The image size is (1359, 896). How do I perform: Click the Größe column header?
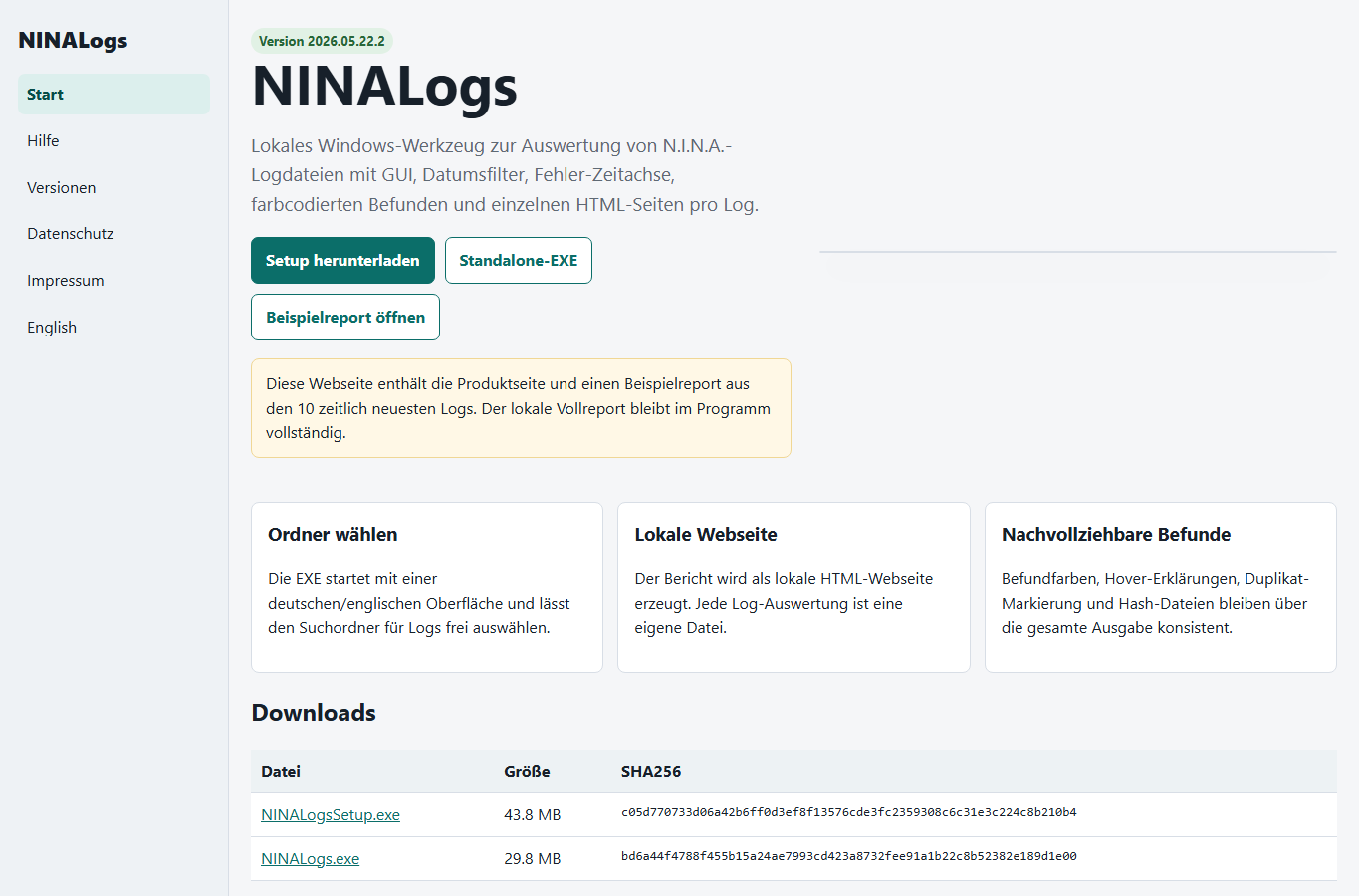tap(527, 771)
